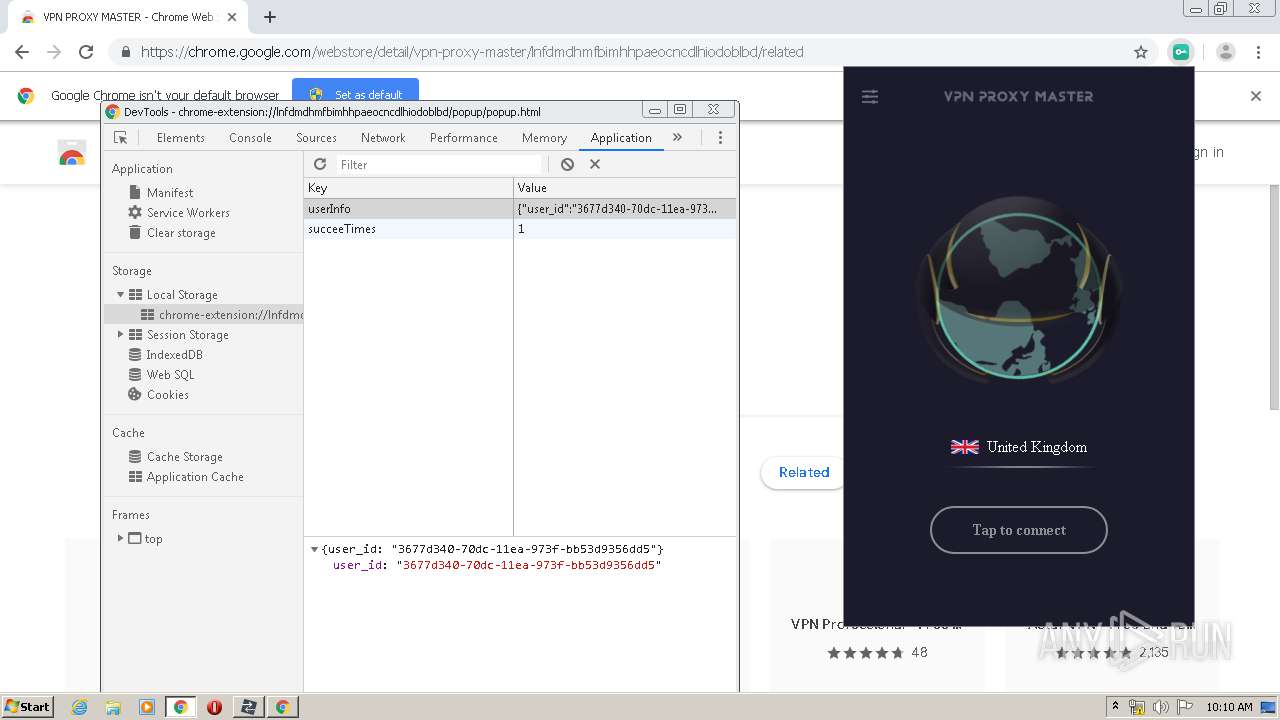Dismiss the default browser notification bar
The image size is (1280, 720).
coord(1256,96)
